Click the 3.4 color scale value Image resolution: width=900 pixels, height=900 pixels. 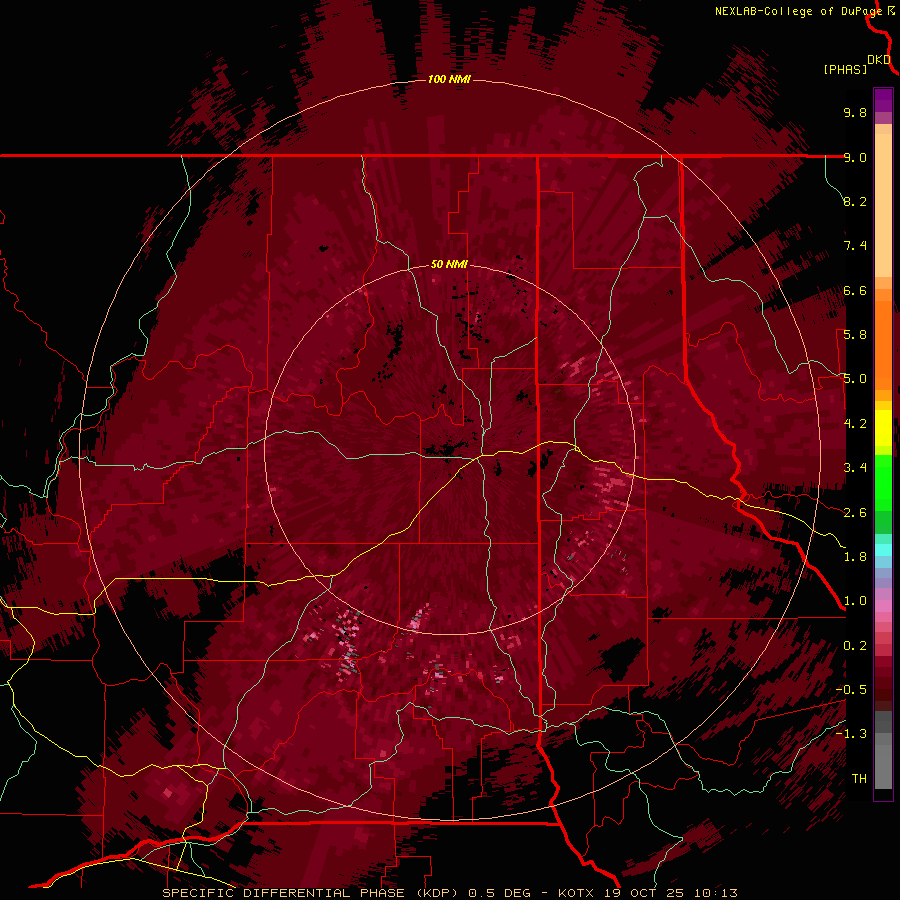click(x=855, y=468)
